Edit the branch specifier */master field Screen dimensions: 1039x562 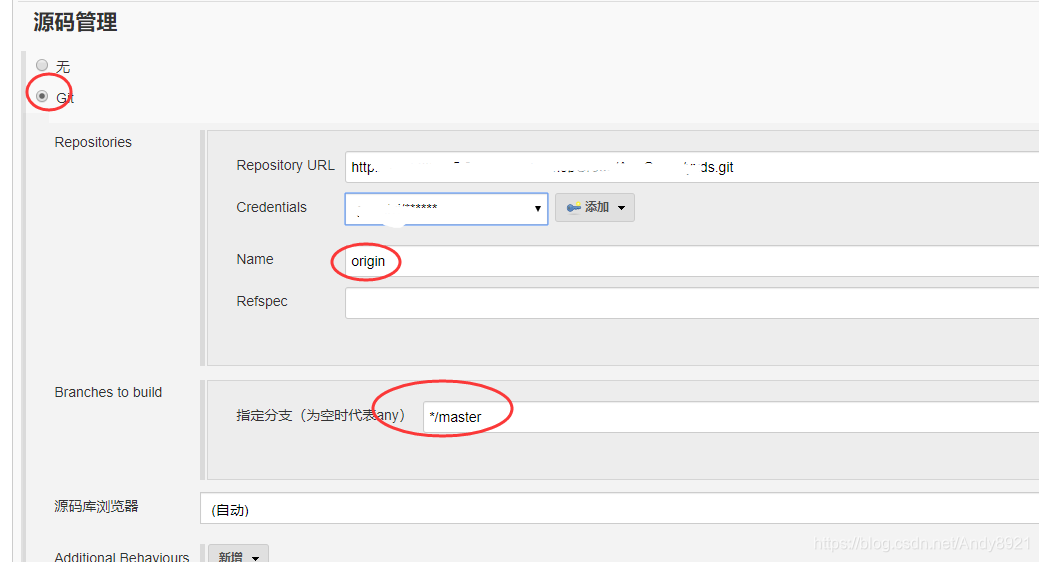[731, 417]
